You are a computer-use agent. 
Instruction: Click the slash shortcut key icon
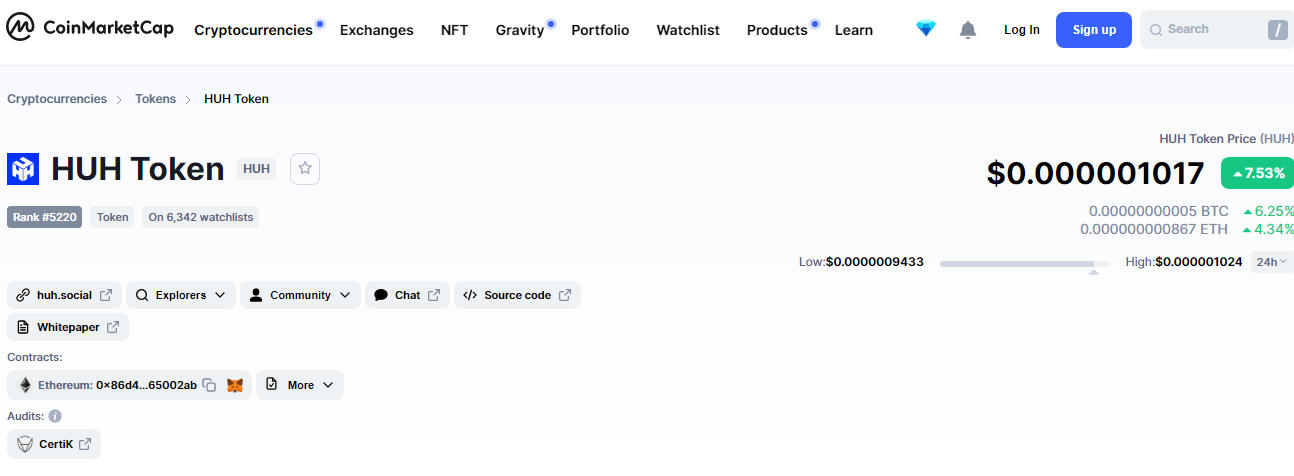(1278, 30)
